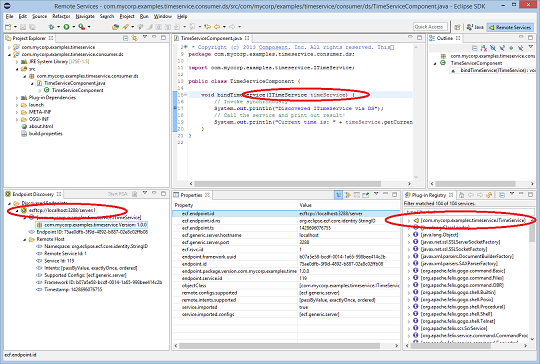Image resolution: width=540 pixels, height=364 pixels.
Task: Open Project Explorer view menu triangle
Action: pyautogui.click(x=145, y=37)
